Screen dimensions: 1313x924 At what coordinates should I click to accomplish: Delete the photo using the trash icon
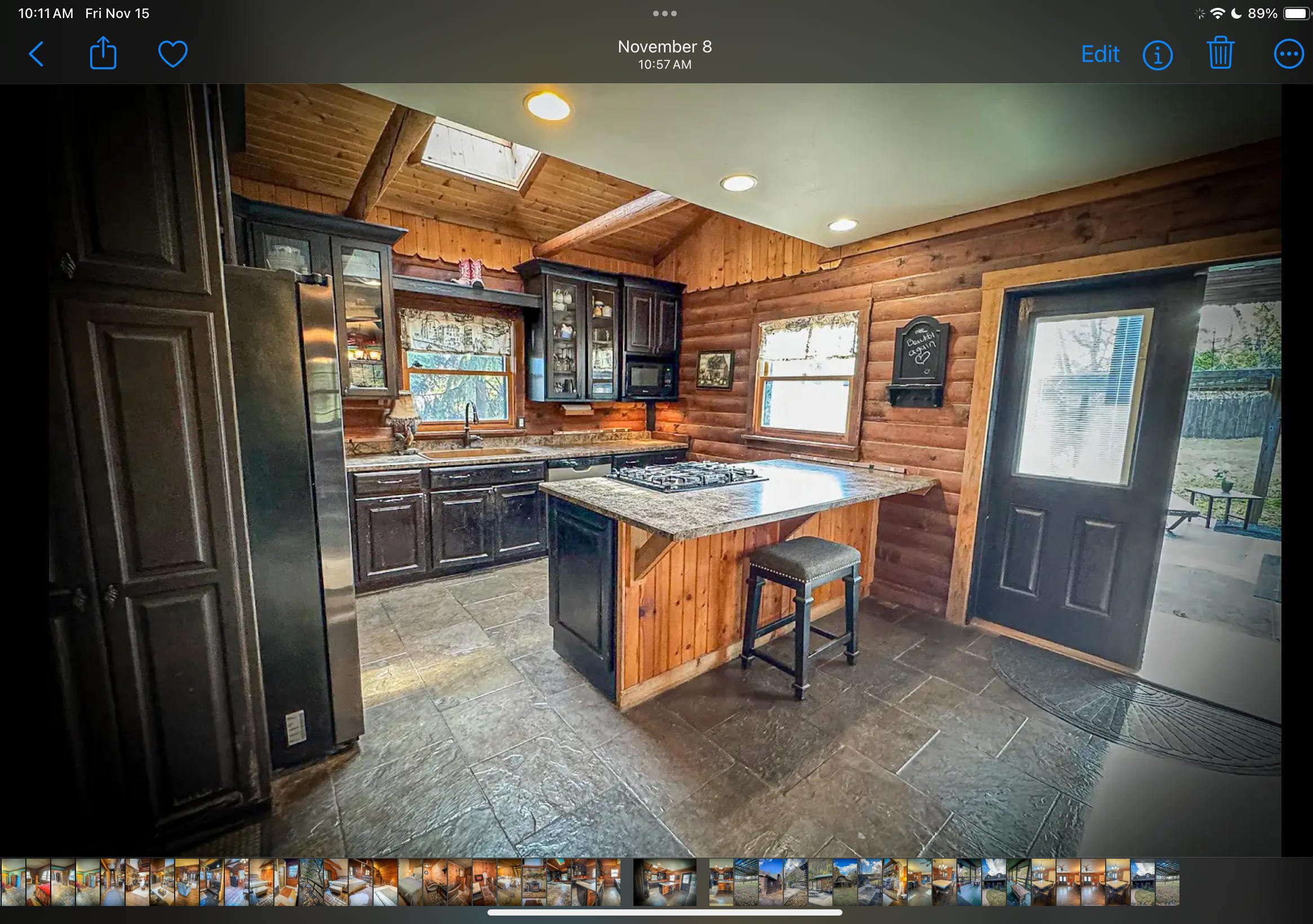pos(1221,53)
